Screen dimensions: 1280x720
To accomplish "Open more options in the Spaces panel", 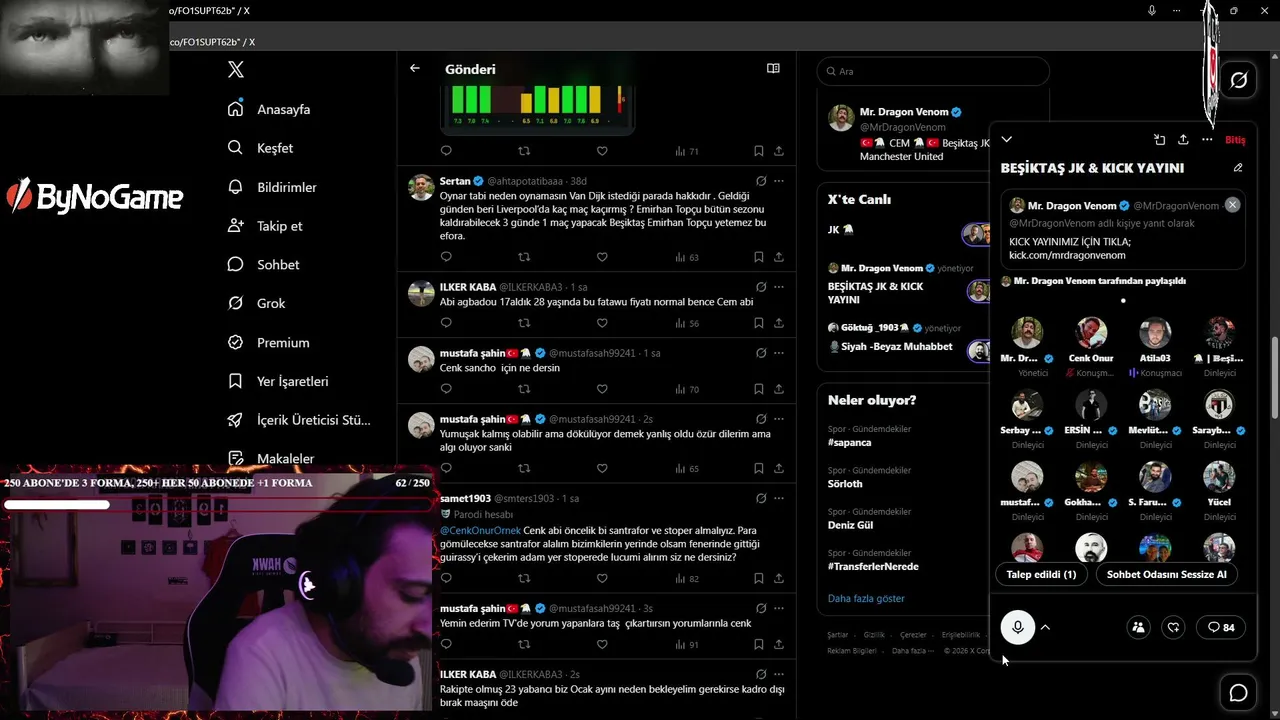I will click(x=1207, y=140).
